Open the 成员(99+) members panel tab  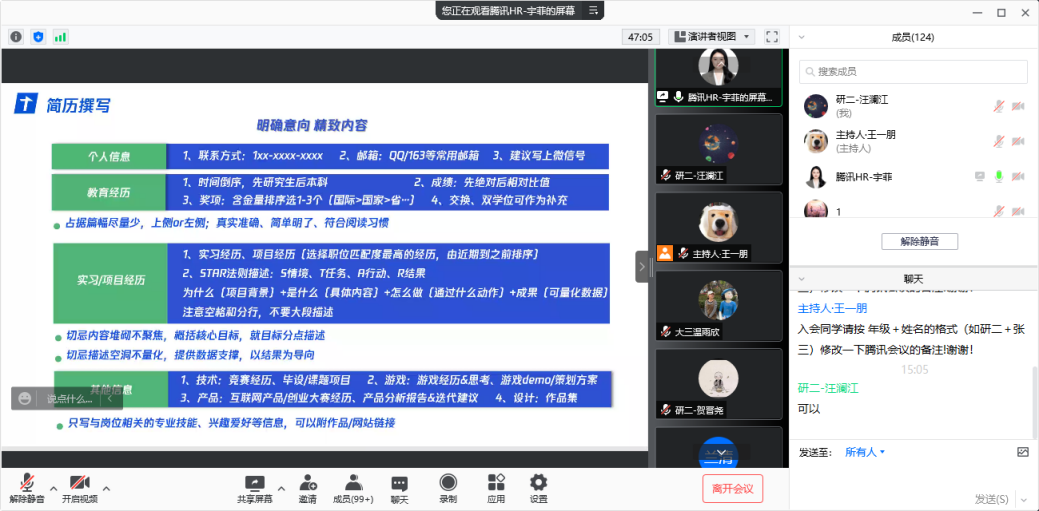[353, 483]
